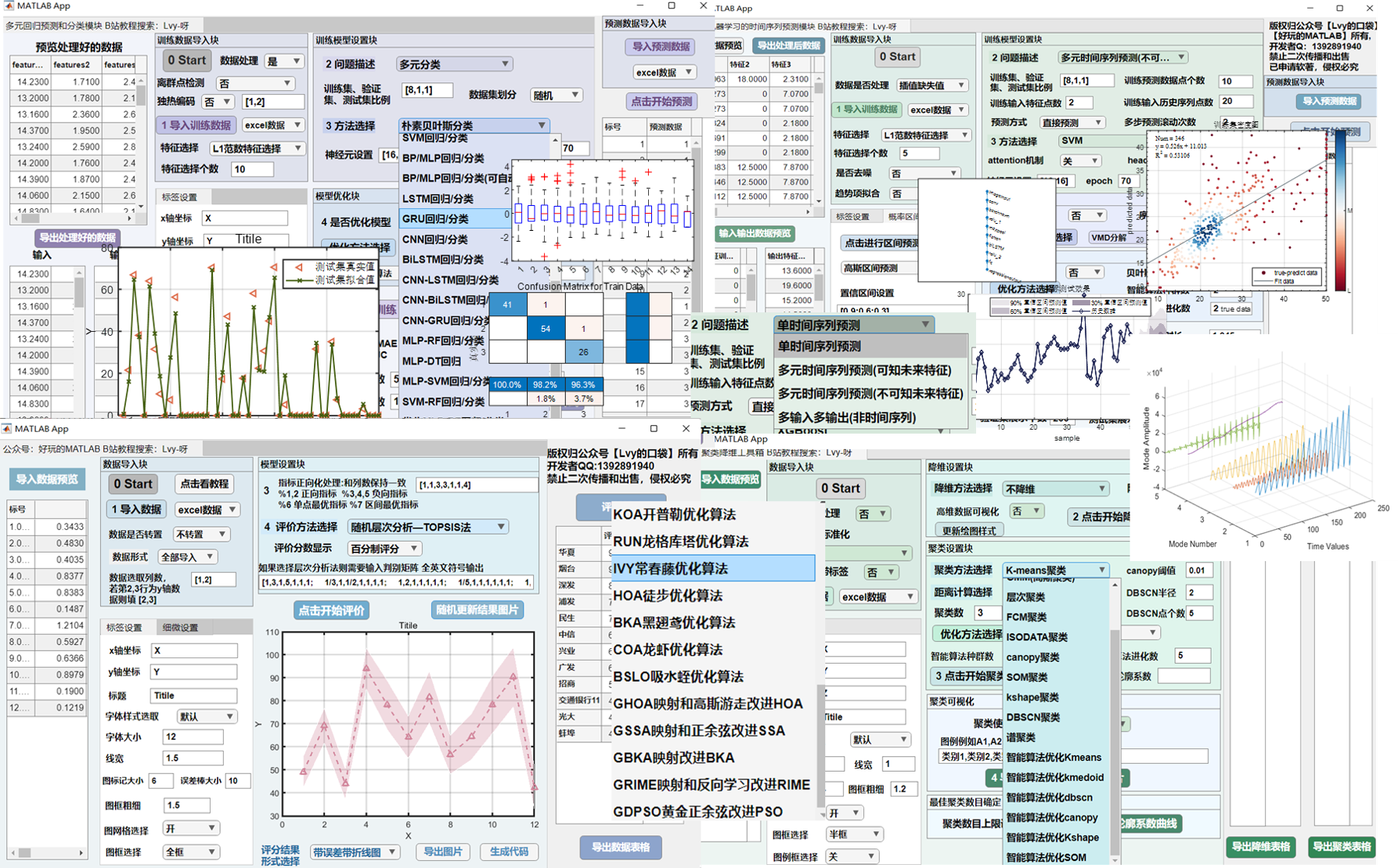Open the 离群点检测 dropdown

point(255,83)
